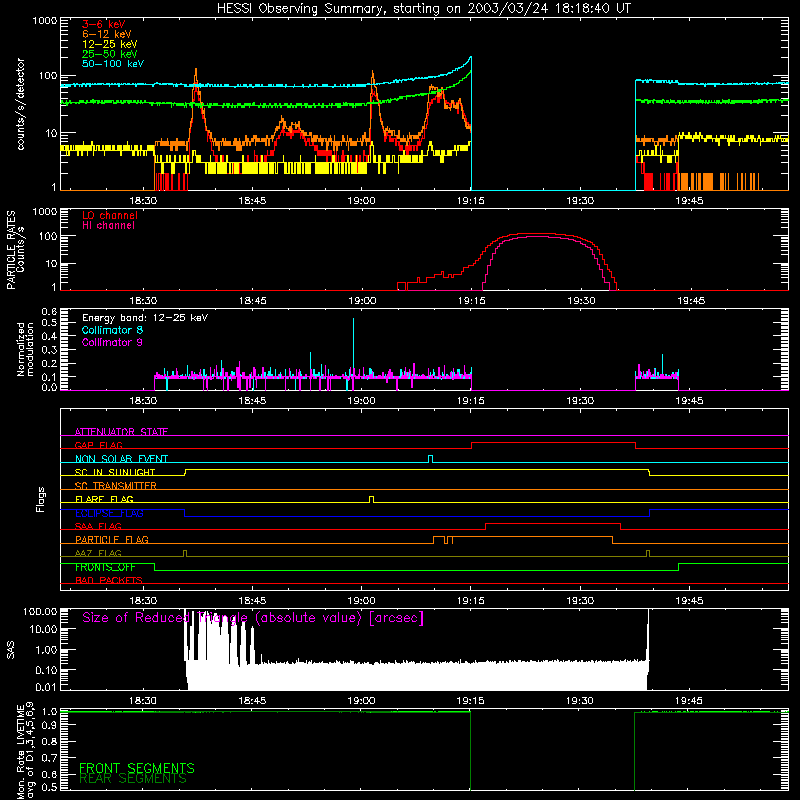
Task: Click the SAA FLAG label
Action: [x=98, y=526]
